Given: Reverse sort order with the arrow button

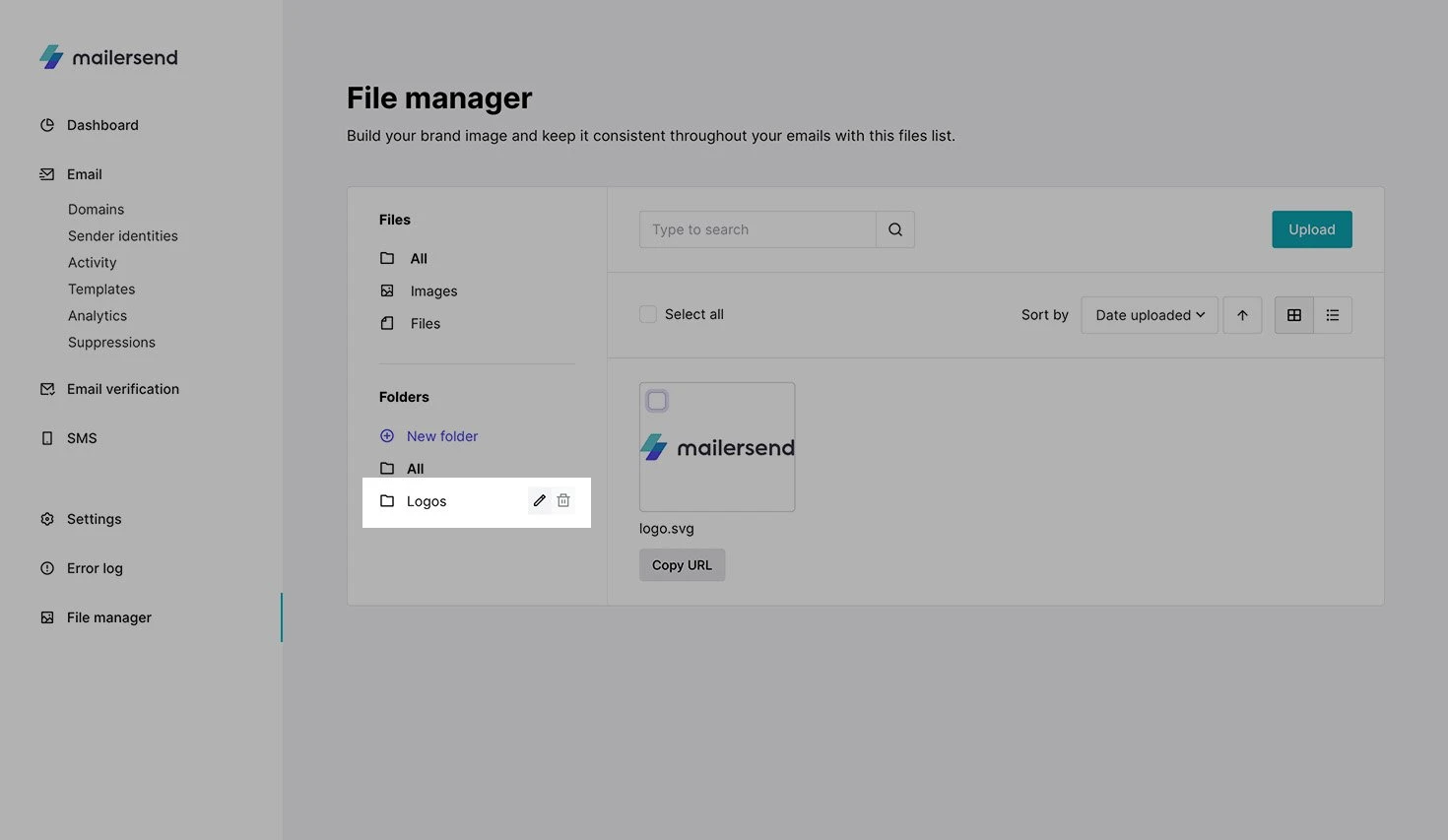Looking at the screenshot, I should [x=1242, y=315].
